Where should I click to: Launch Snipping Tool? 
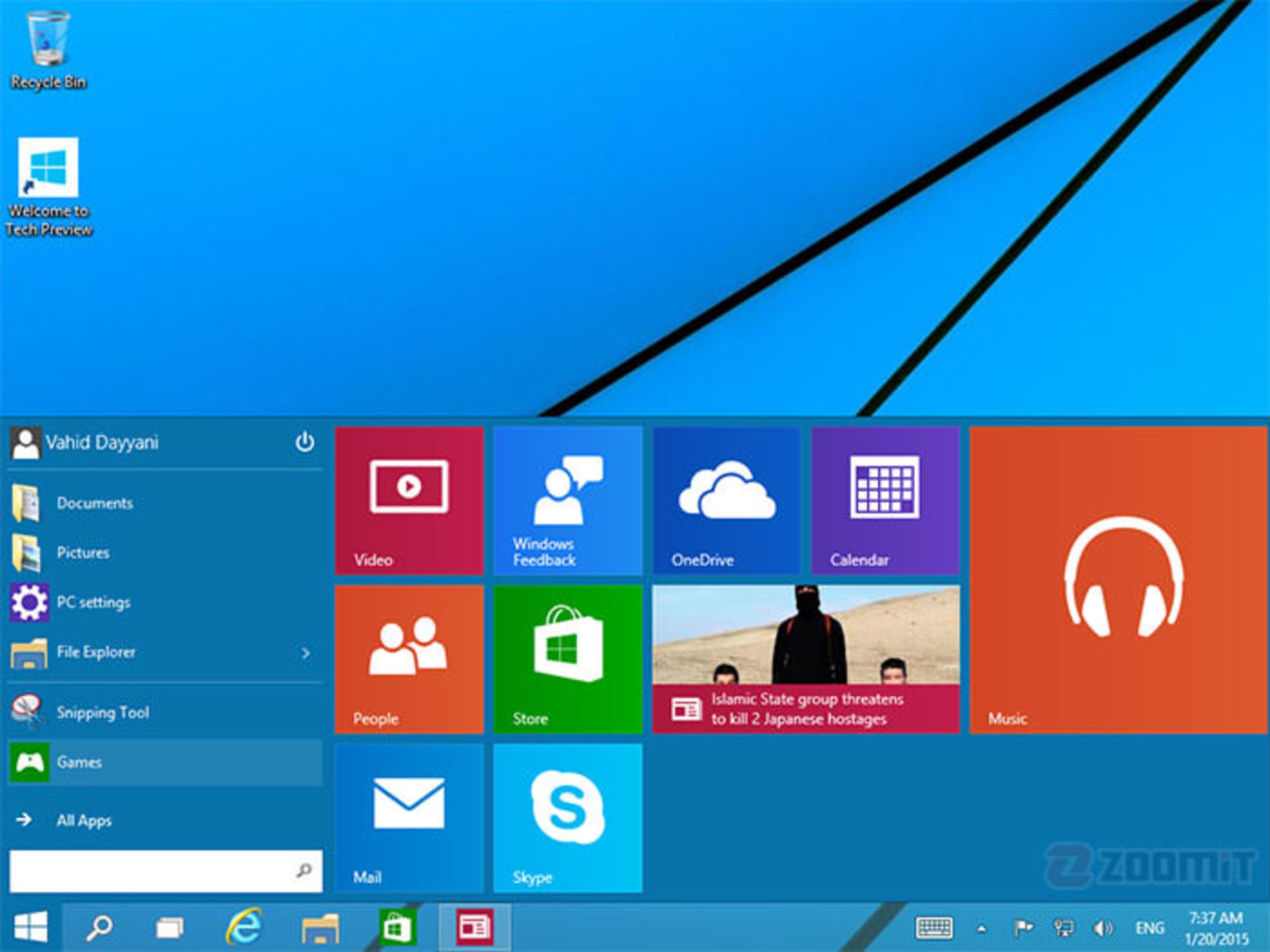point(165,712)
